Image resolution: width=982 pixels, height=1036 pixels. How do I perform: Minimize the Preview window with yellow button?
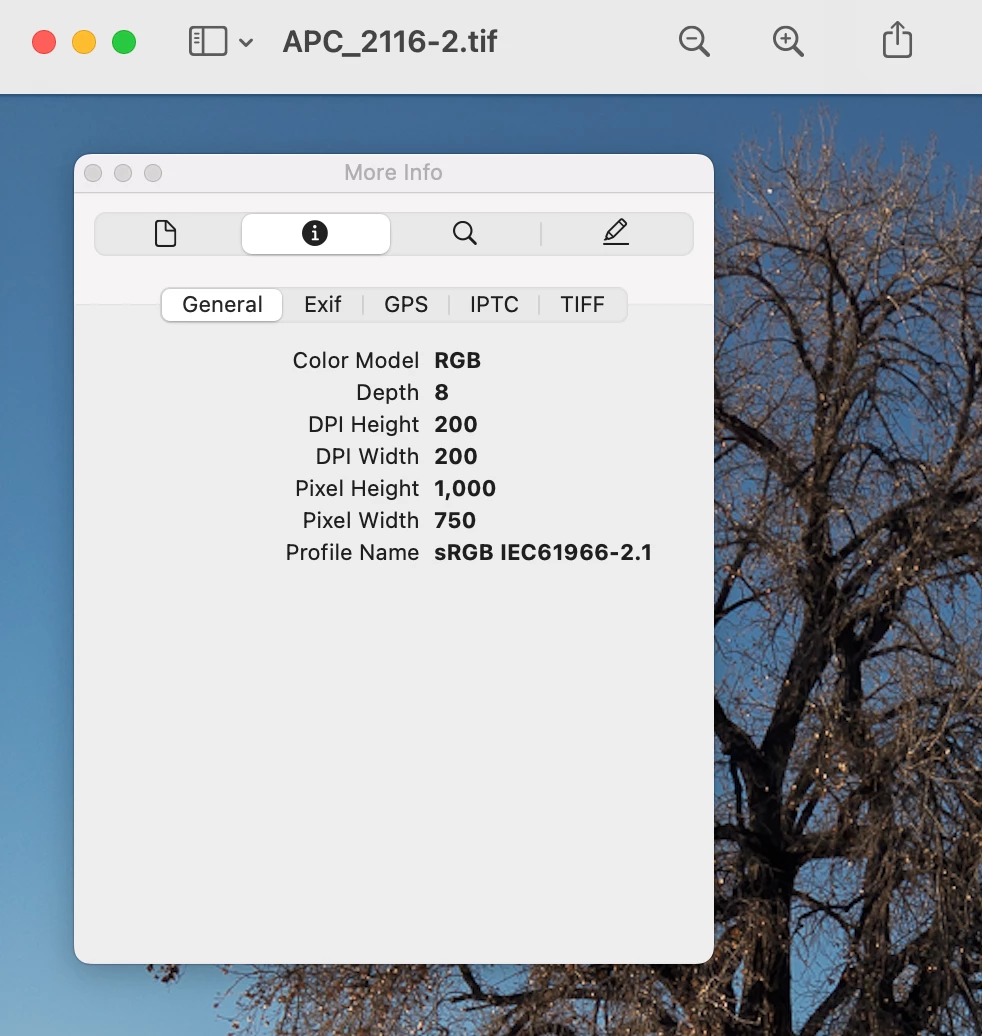click(x=84, y=42)
